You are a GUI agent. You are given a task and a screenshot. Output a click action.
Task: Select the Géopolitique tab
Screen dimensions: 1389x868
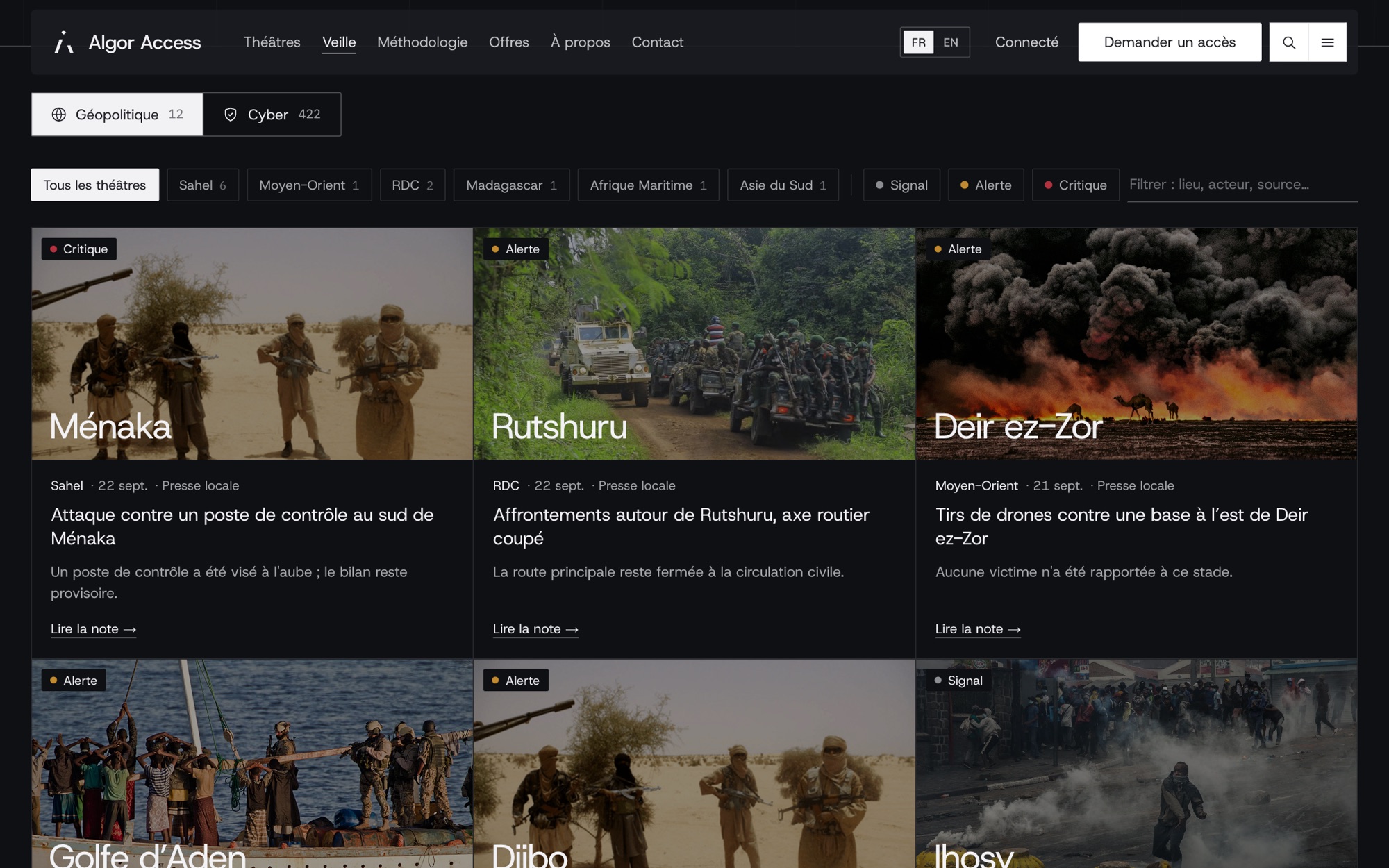(117, 115)
